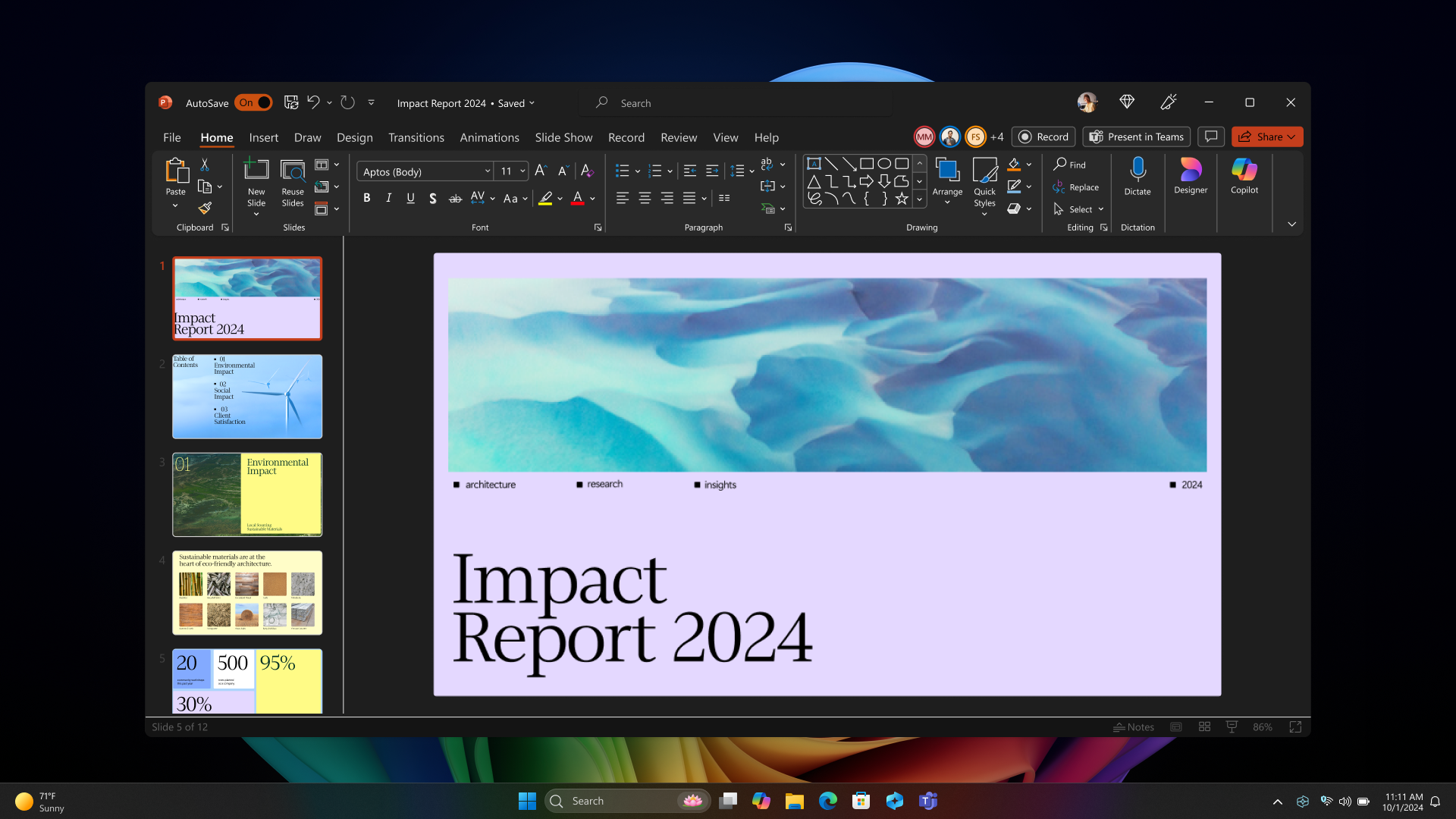Apply text shadow formatting
1456x819 pixels.
tap(432, 199)
